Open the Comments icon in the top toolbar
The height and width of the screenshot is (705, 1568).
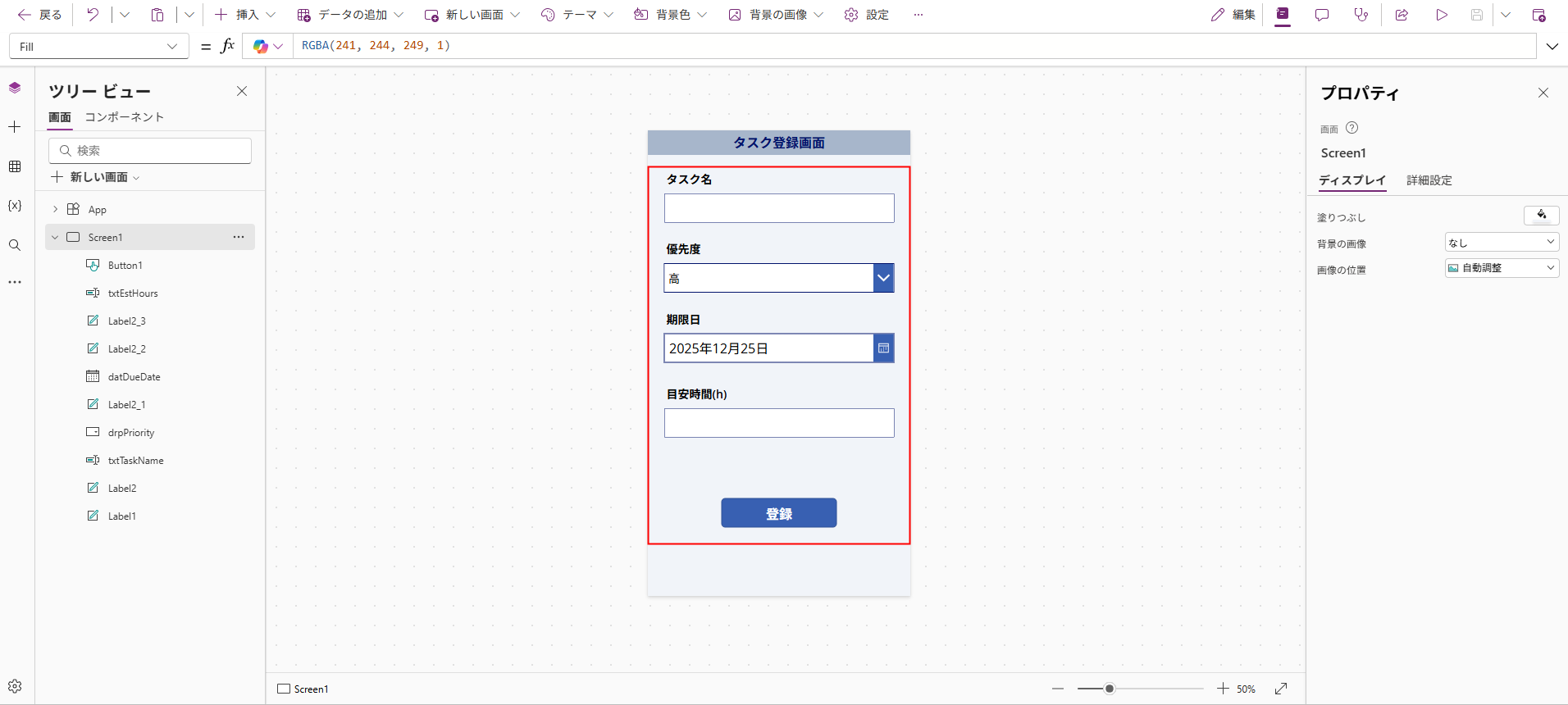coord(1322,15)
